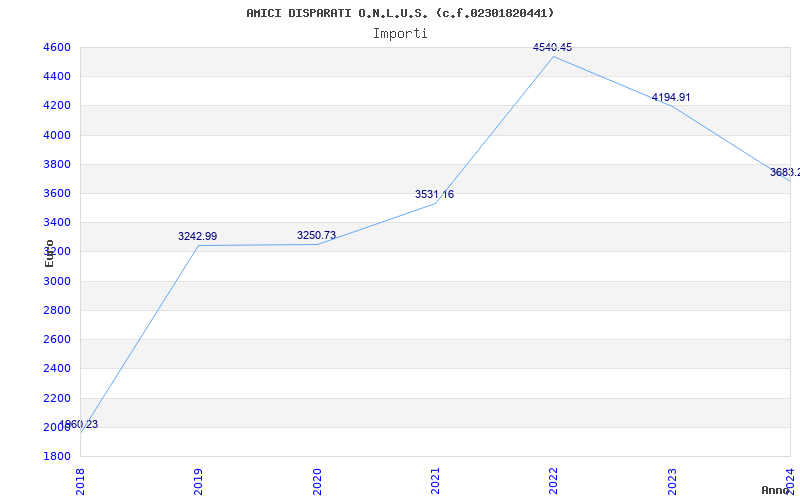
Task: Click the 4200 y-axis tick label
Action: point(57,106)
